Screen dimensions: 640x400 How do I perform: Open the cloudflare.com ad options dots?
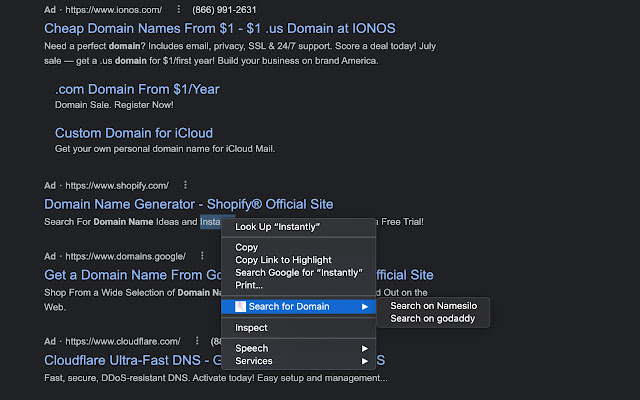(197, 340)
